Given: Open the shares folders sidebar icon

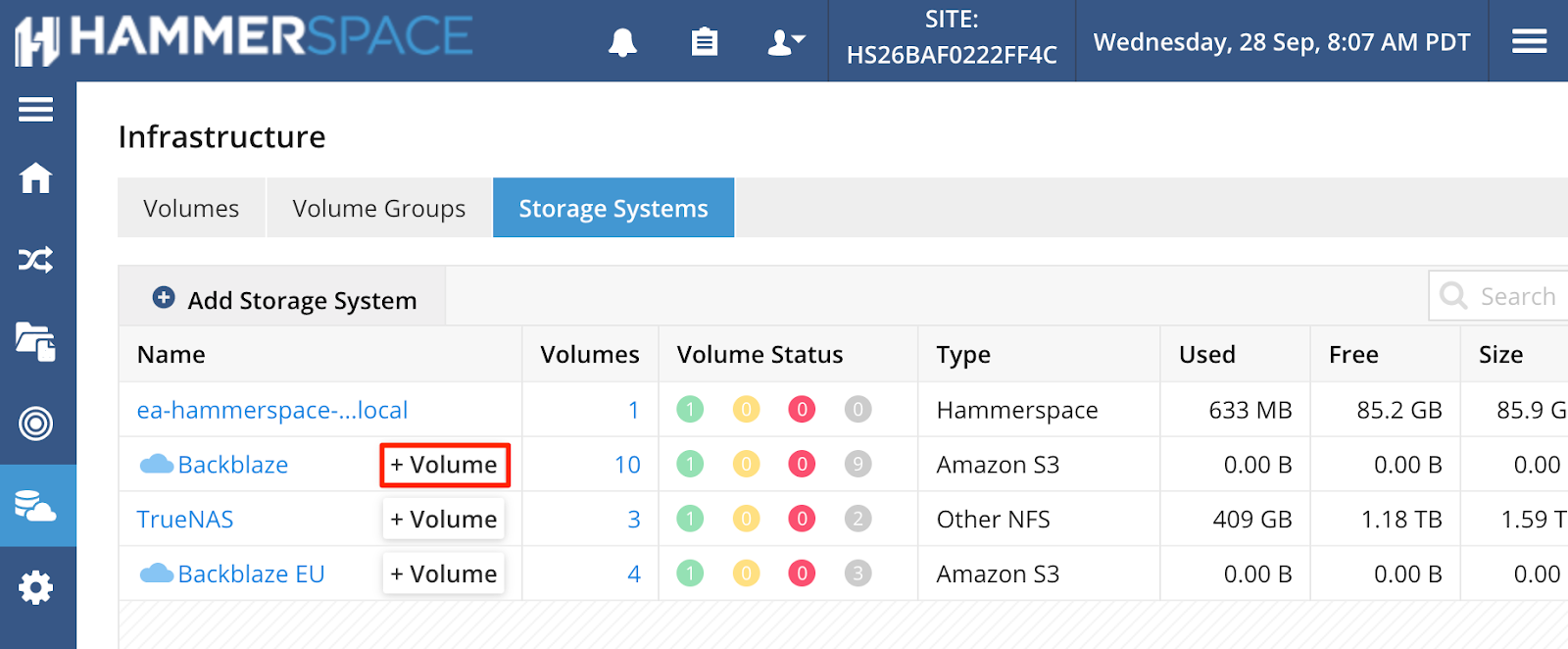Looking at the screenshot, I should tap(36, 341).
